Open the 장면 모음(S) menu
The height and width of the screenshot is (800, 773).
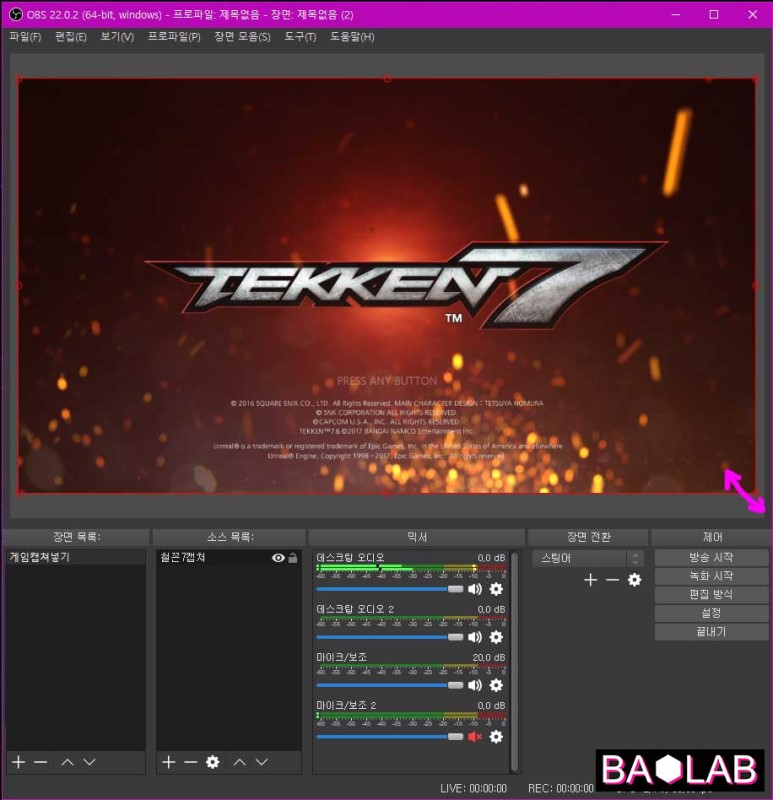242,37
